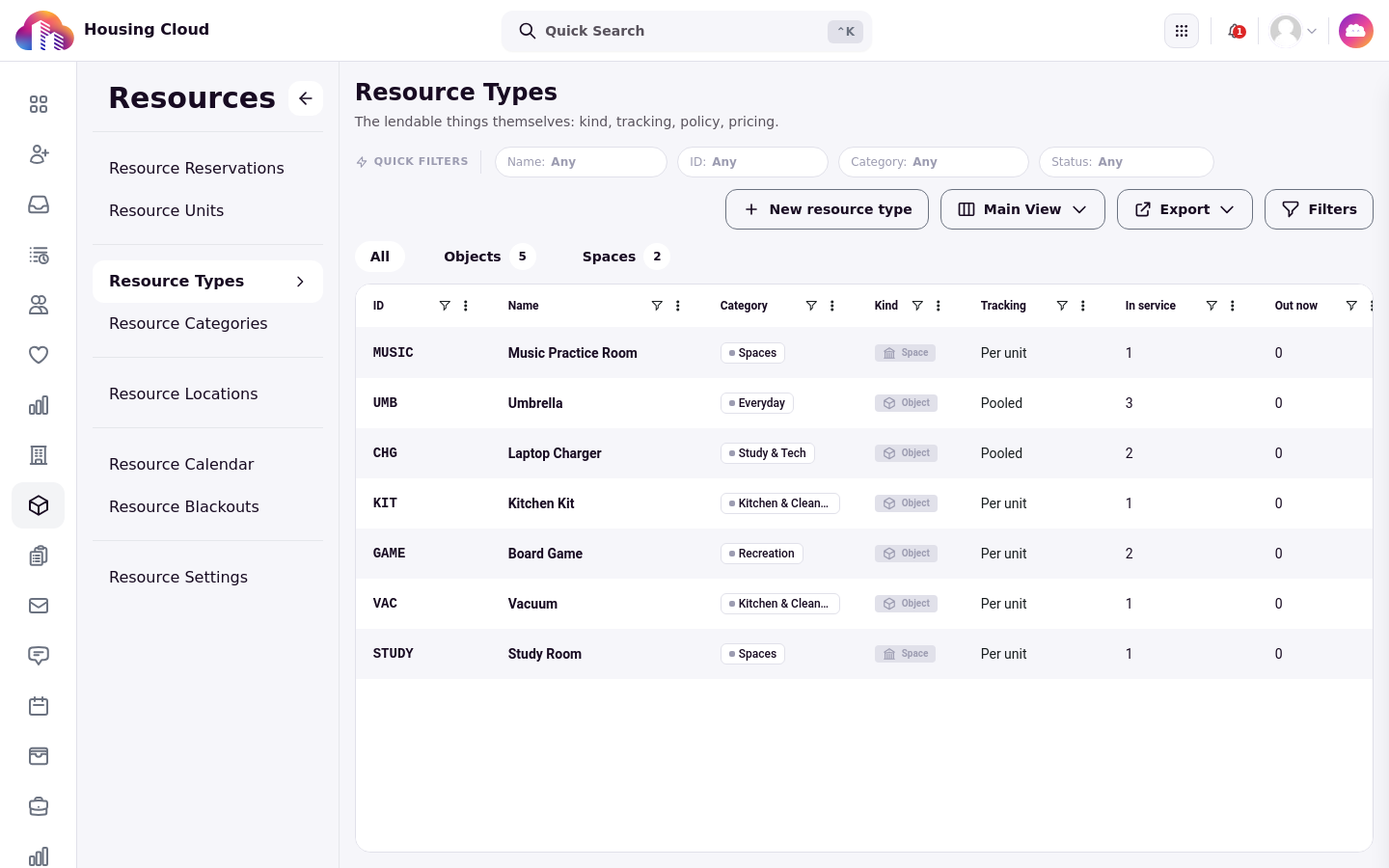
Task: Click the filter icon on the Tracking column
Action: 1062,306
